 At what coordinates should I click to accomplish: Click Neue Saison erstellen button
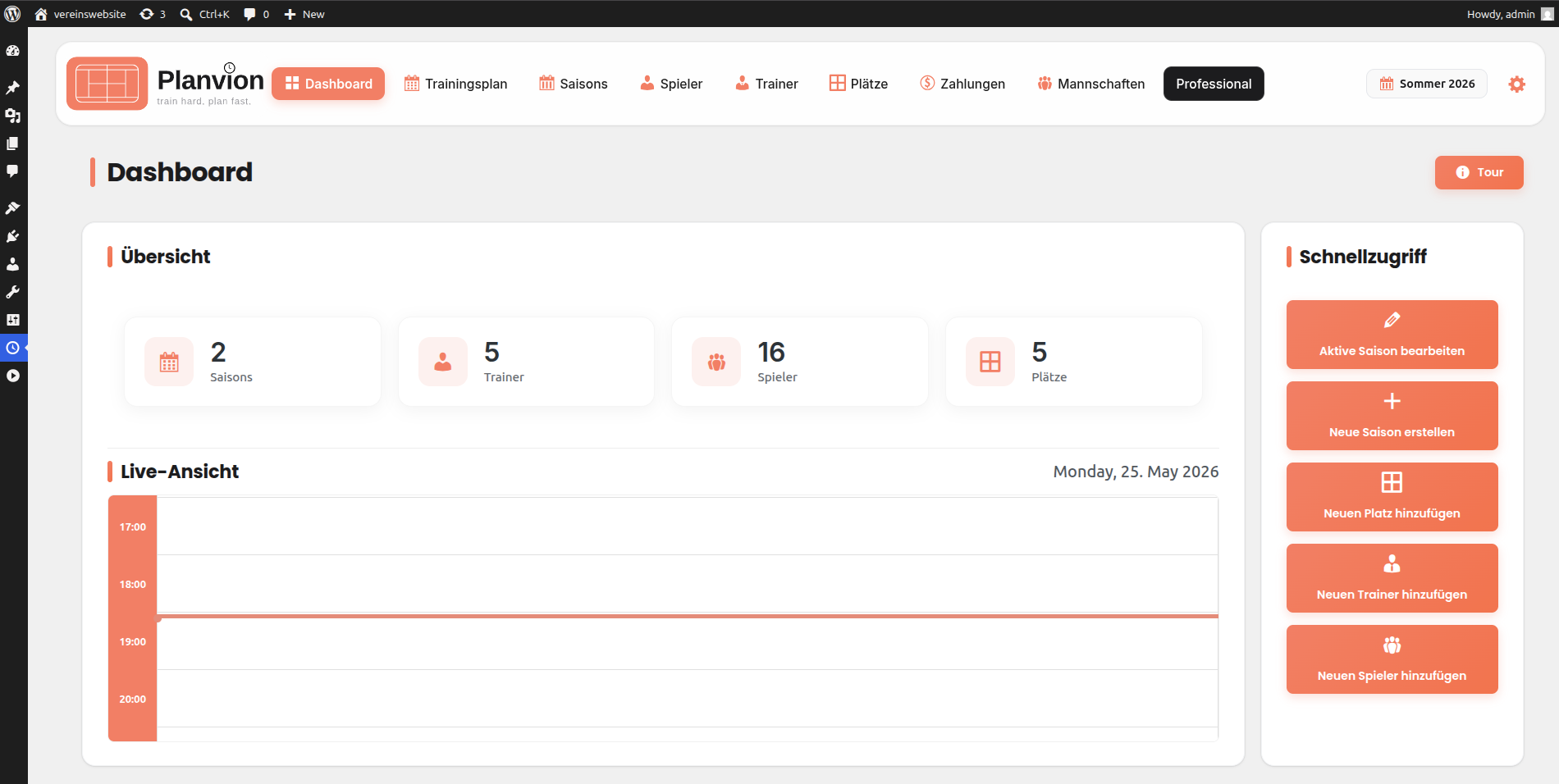pyautogui.click(x=1392, y=416)
